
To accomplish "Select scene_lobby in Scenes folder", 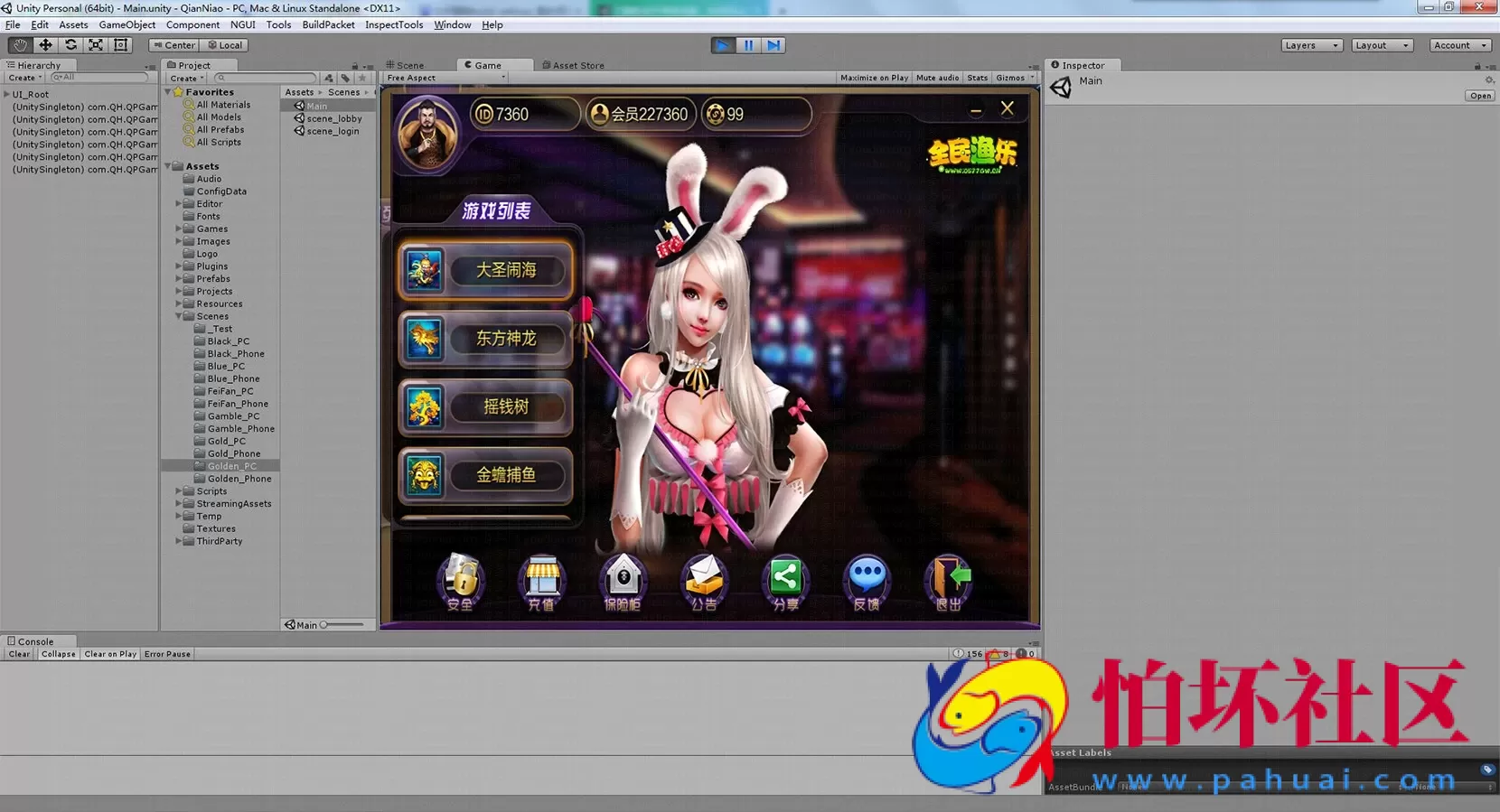I will 333,118.
